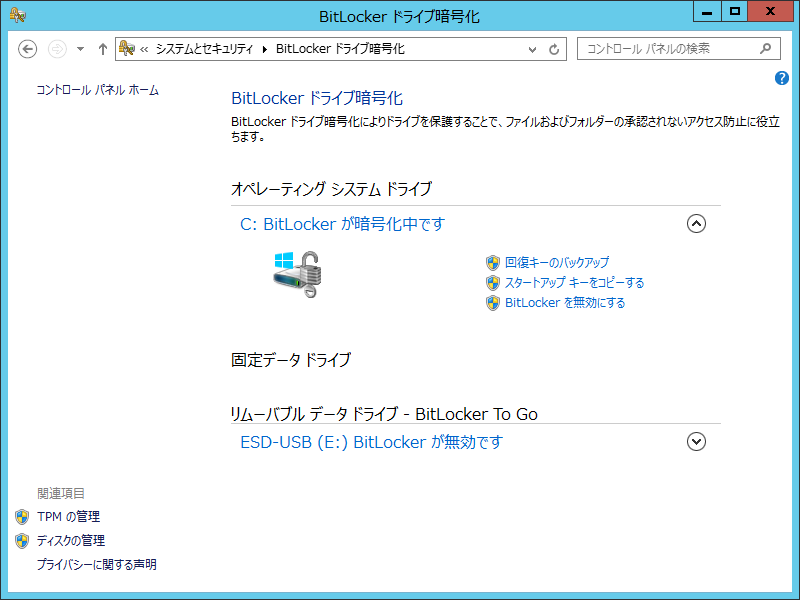Click ESD-USB (E:) BitLocker が無効です heading
This screenshot has height=600, width=800.
tap(371, 442)
